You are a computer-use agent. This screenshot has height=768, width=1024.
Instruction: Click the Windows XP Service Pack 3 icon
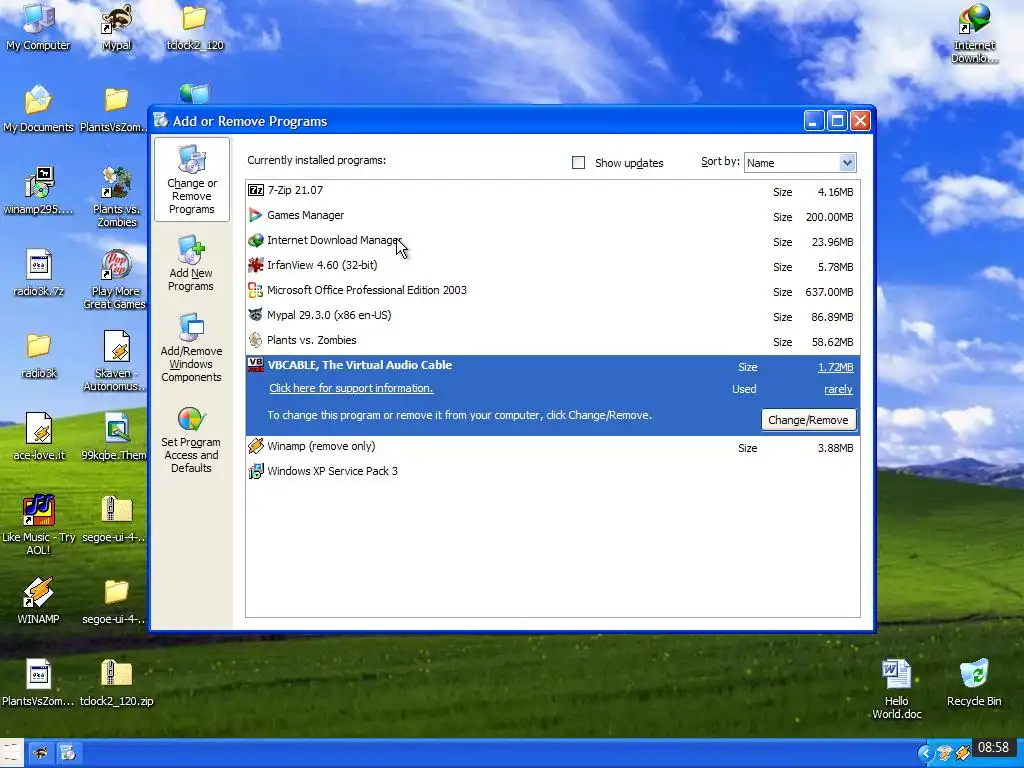pyautogui.click(x=255, y=471)
